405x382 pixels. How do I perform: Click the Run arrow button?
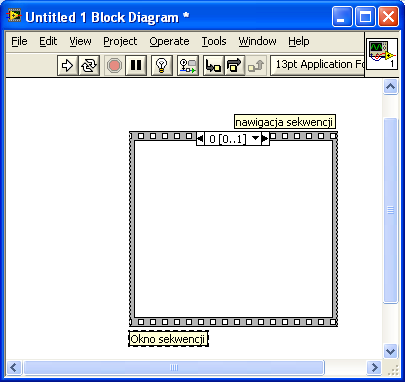[68, 65]
